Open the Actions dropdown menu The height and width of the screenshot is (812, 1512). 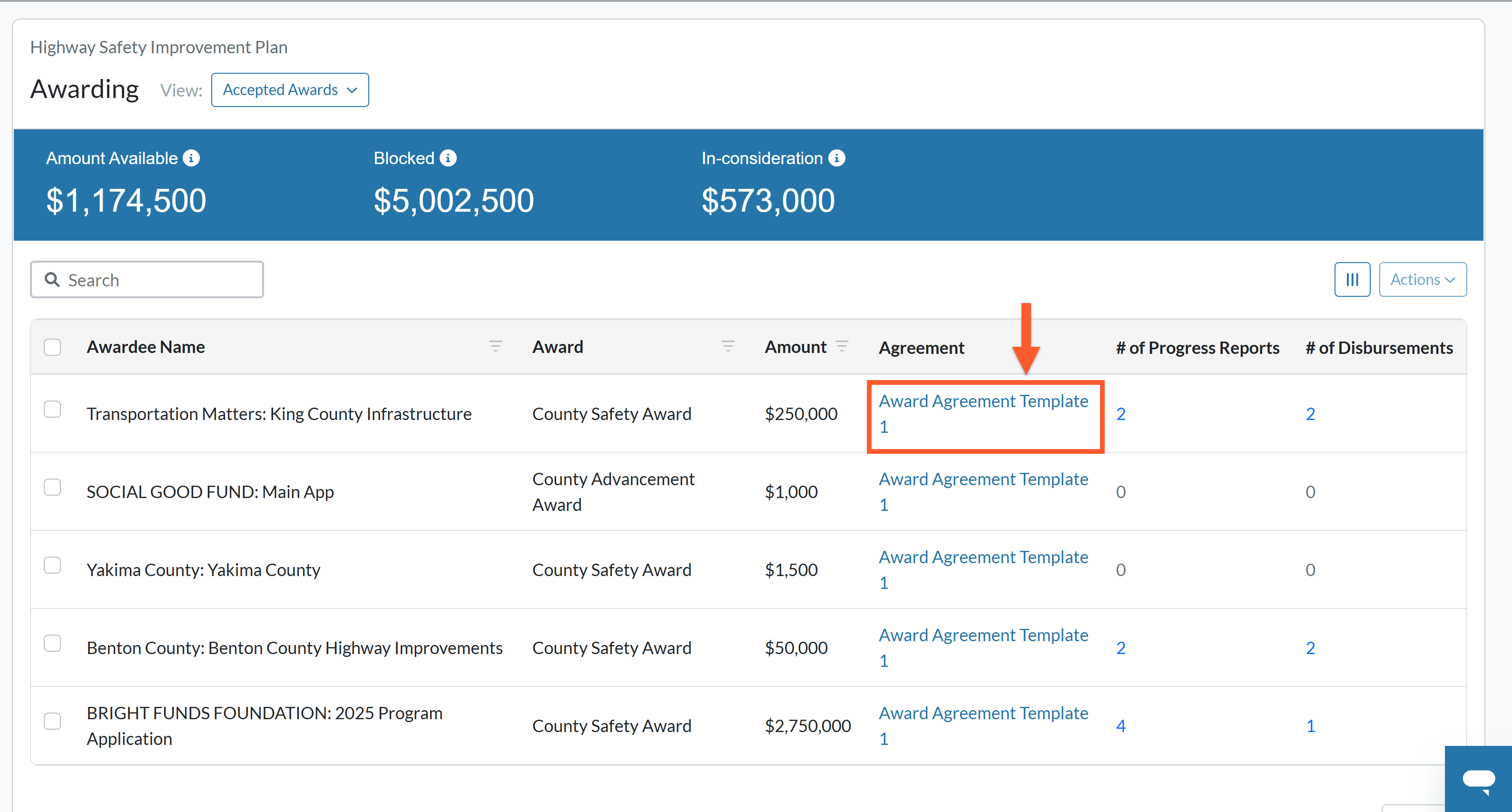click(1422, 279)
